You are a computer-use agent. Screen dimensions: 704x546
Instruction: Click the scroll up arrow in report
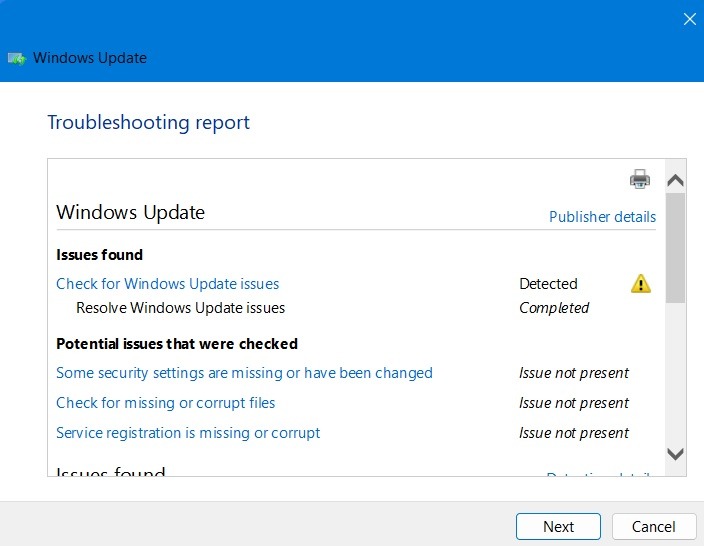[675, 180]
